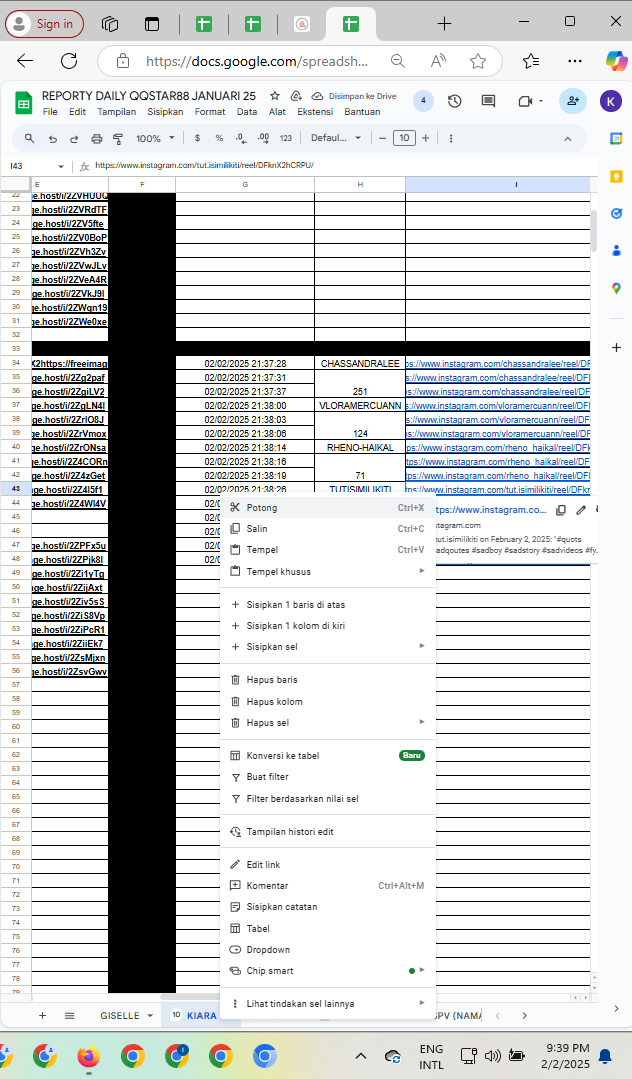The width and height of the screenshot is (632, 1079).
Task: Open the comments panel icon
Action: (x=488, y=101)
